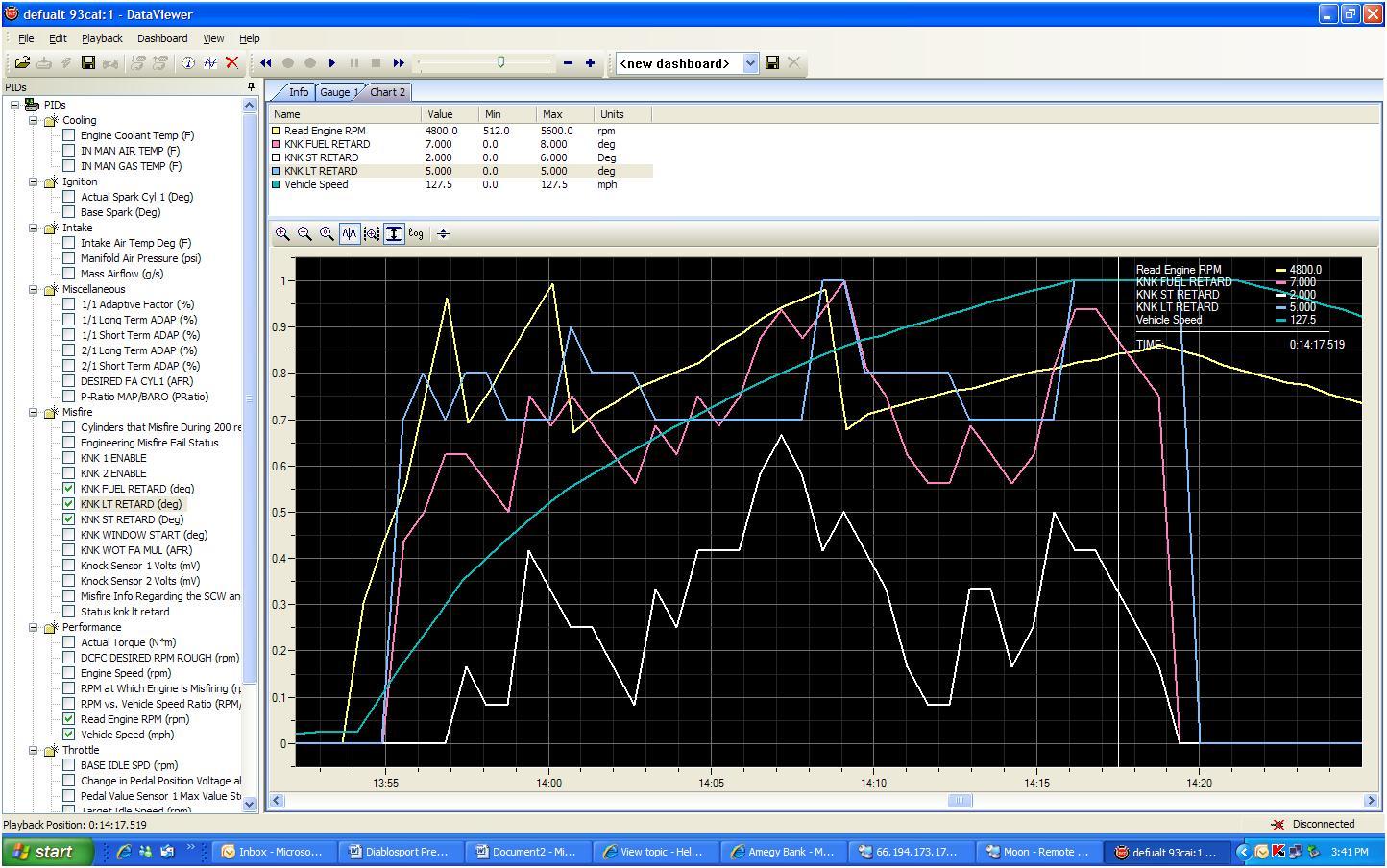Image resolution: width=1387 pixels, height=868 pixels.
Task: Click PID tree scrollbar down arrow
Action: [x=250, y=804]
